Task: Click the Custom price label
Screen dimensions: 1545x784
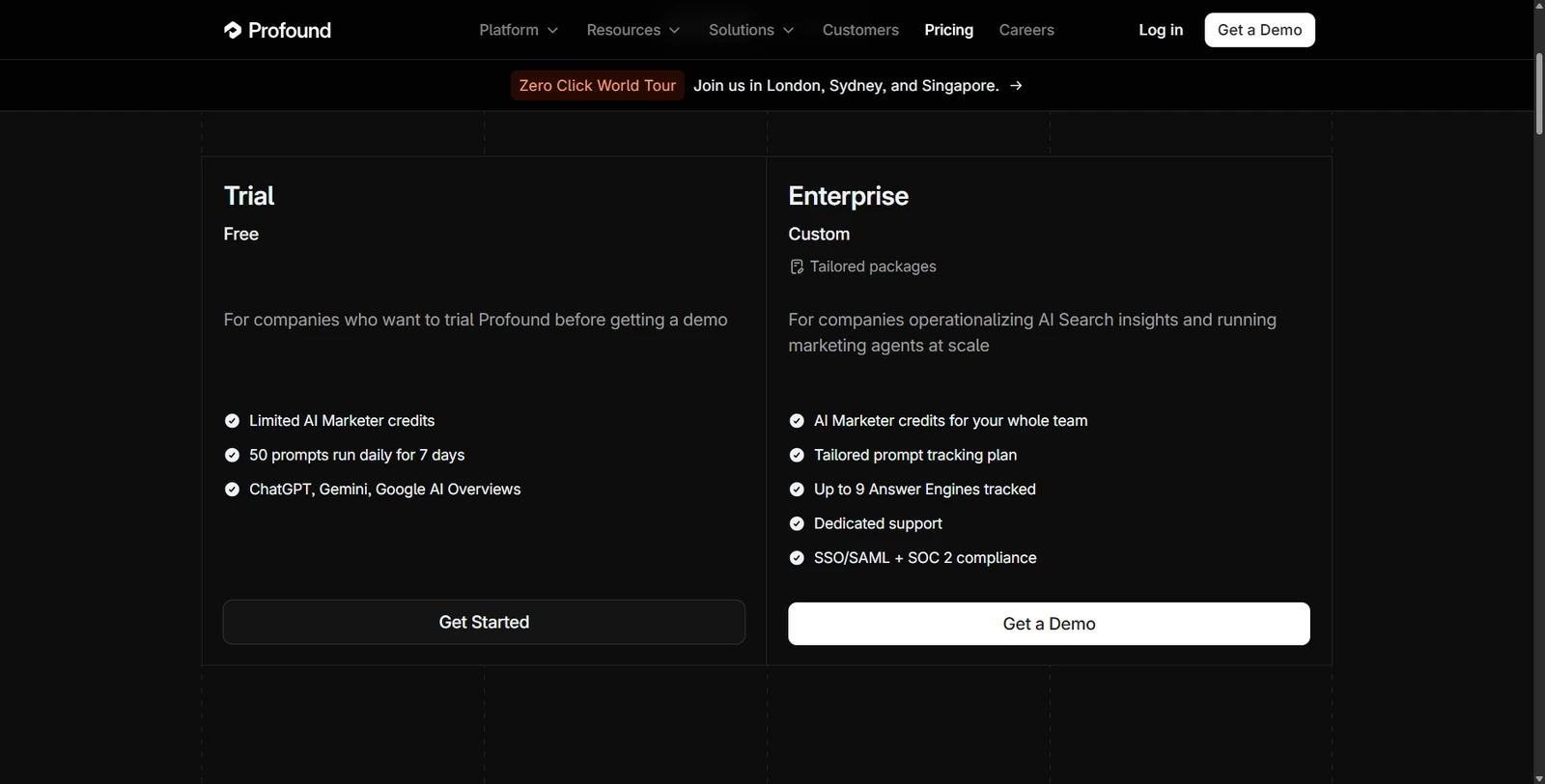Action: coord(819,235)
